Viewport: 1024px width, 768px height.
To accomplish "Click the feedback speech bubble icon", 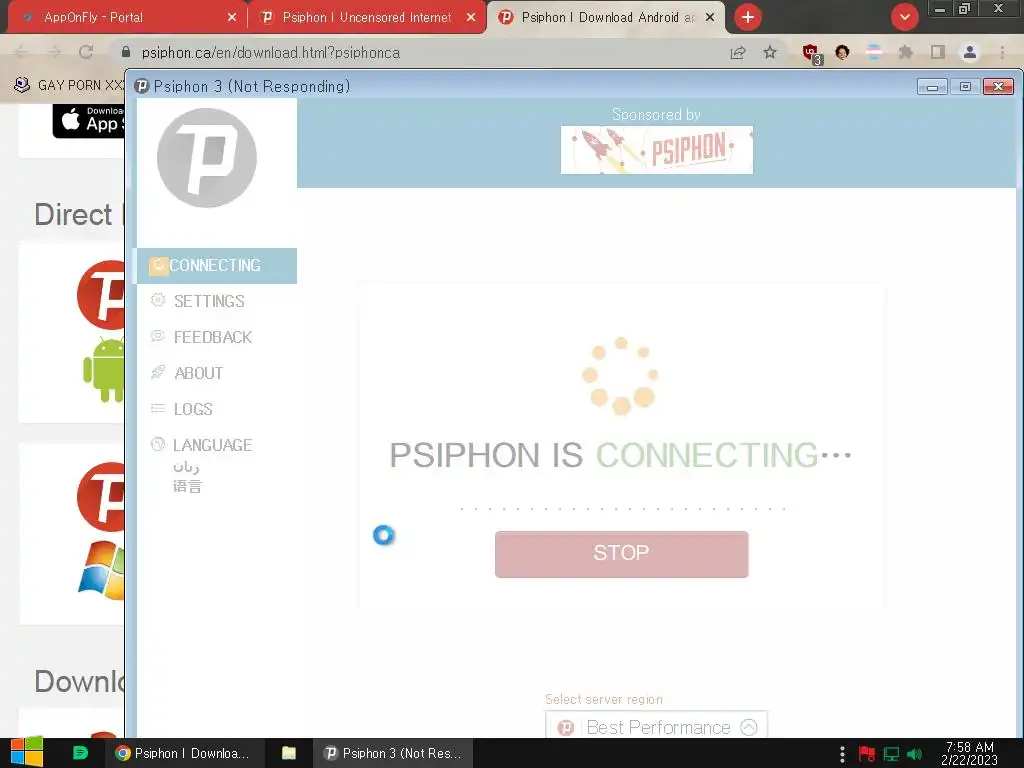I will click(x=157, y=336).
